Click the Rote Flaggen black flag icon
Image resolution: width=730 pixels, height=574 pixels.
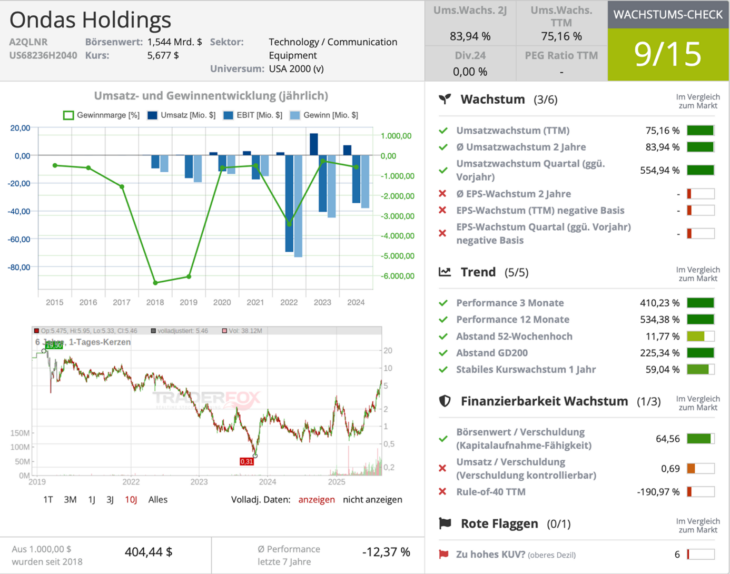[445, 523]
